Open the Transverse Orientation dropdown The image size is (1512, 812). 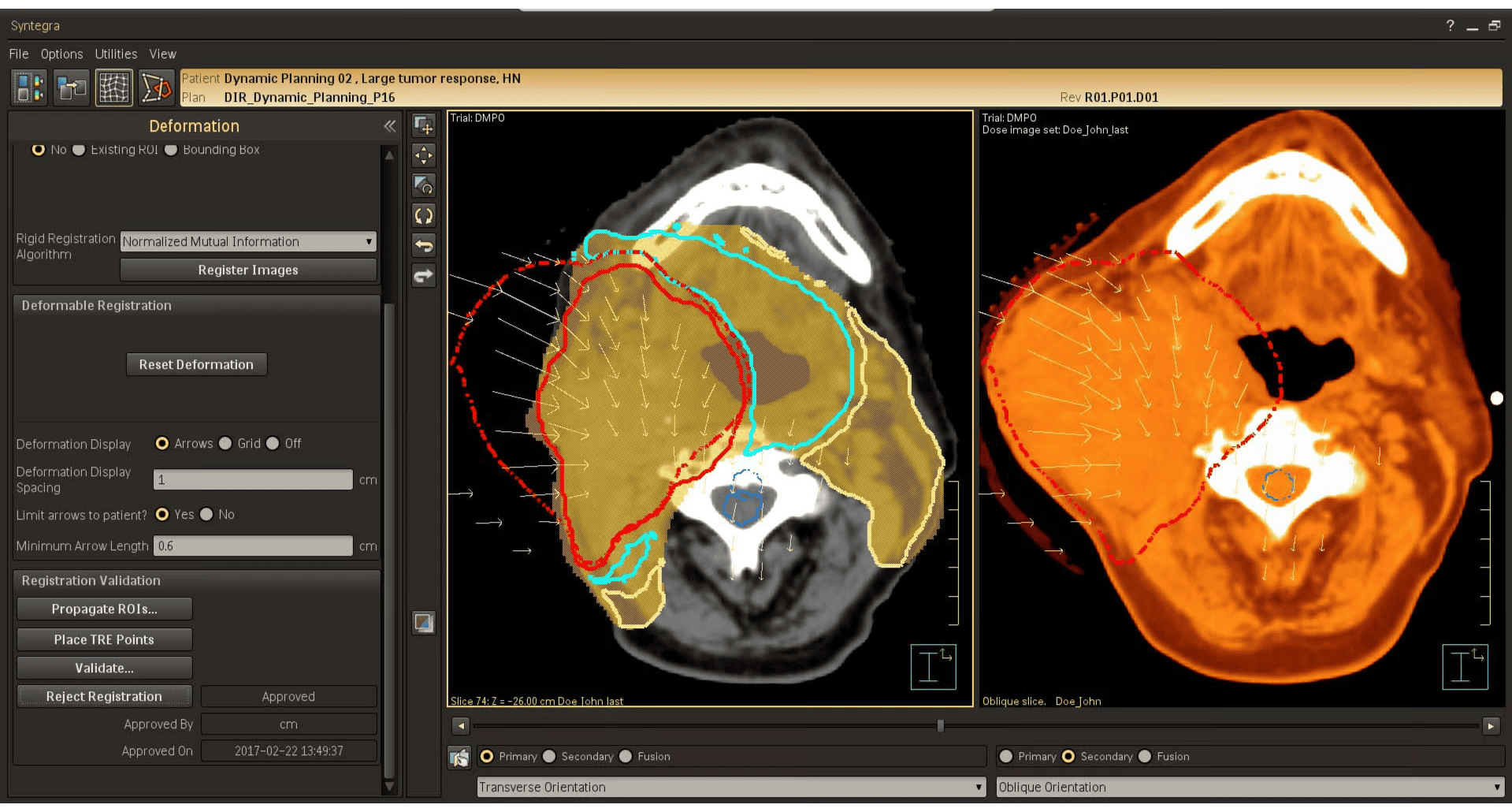click(x=730, y=788)
